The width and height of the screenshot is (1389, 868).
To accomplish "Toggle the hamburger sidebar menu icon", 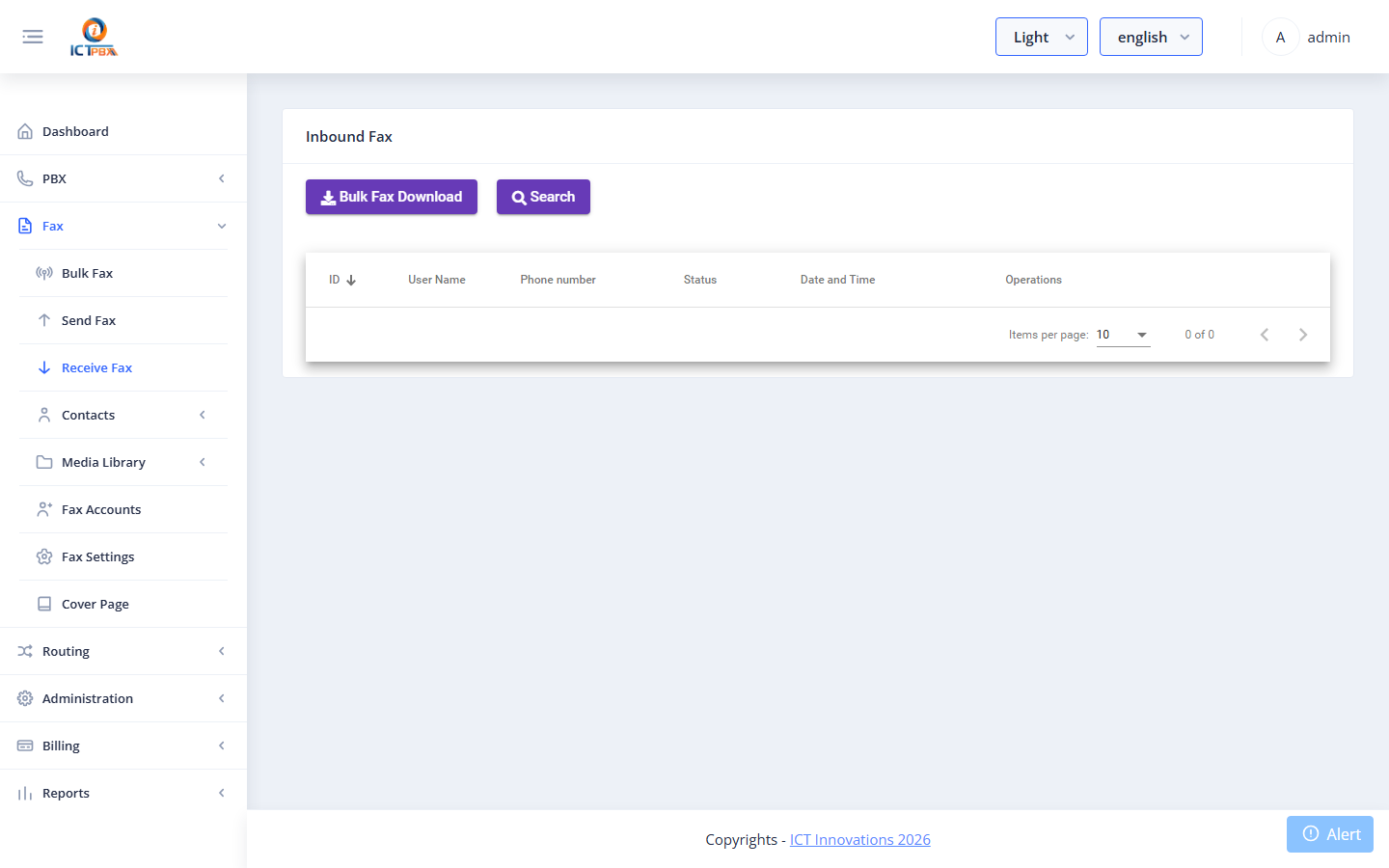I will [33, 37].
